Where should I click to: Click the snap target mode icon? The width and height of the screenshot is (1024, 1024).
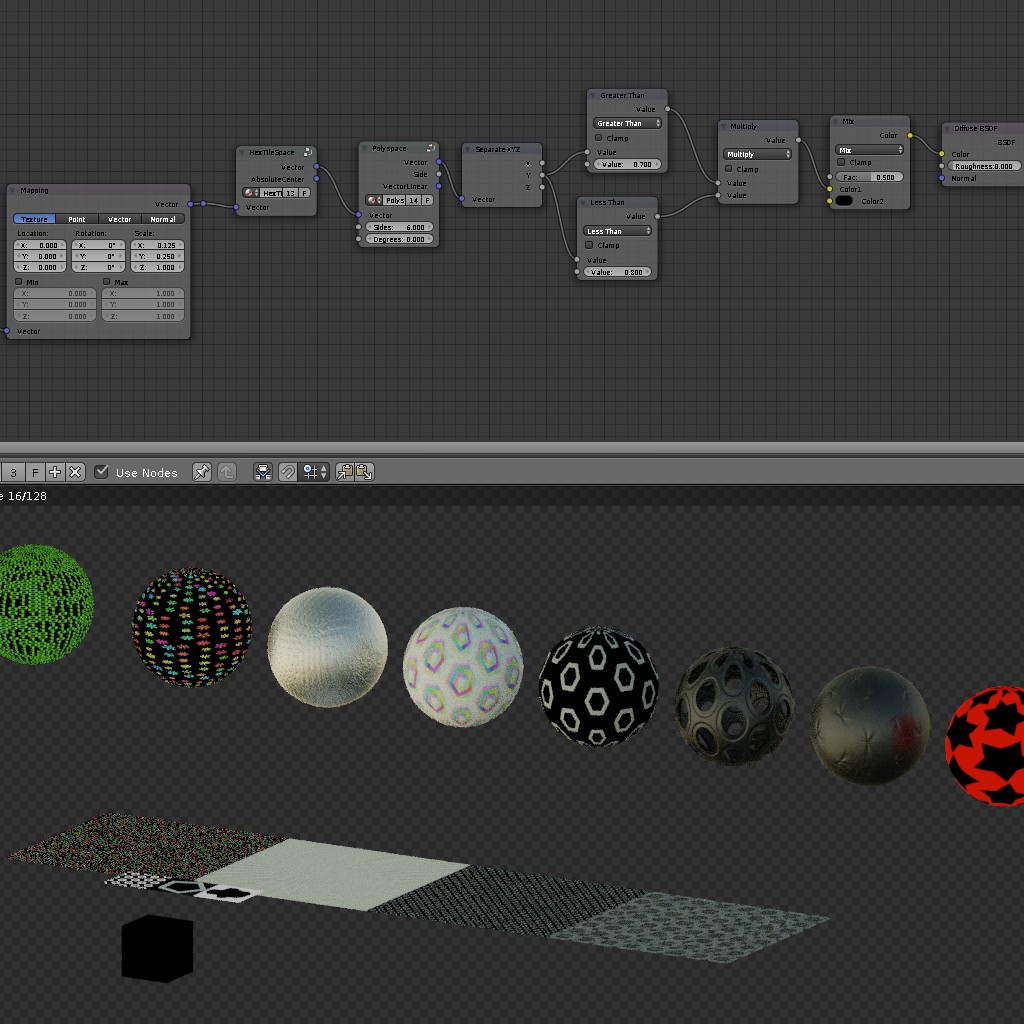click(x=312, y=473)
